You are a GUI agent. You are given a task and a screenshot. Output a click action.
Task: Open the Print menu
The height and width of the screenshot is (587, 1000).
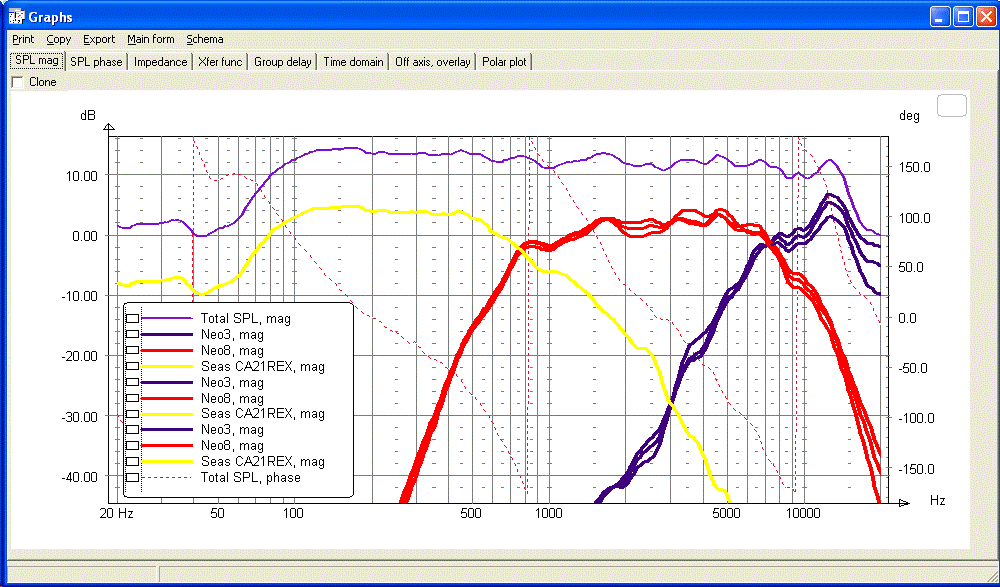23,40
